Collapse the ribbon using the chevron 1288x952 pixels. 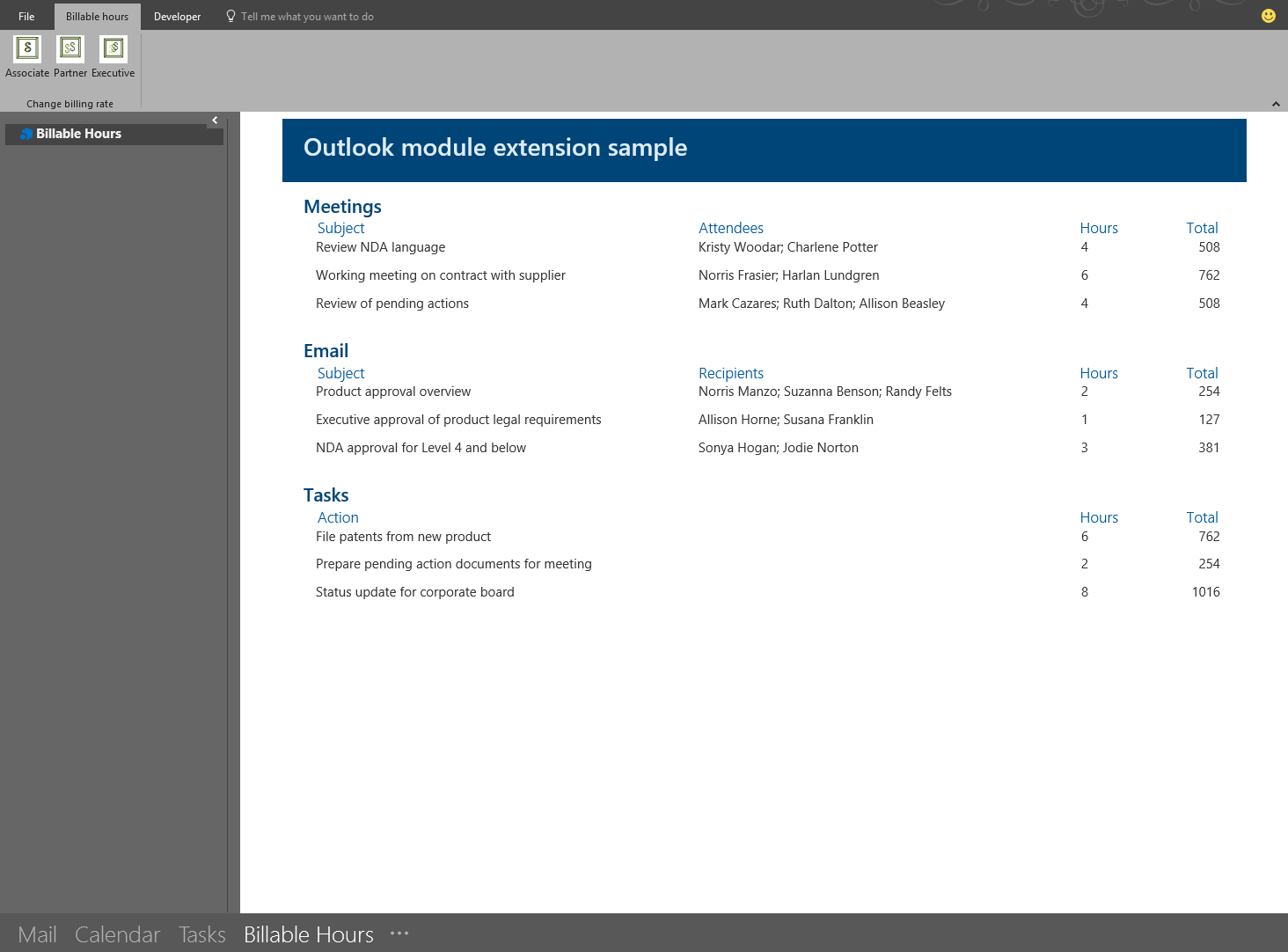click(x=1276, y=104)
